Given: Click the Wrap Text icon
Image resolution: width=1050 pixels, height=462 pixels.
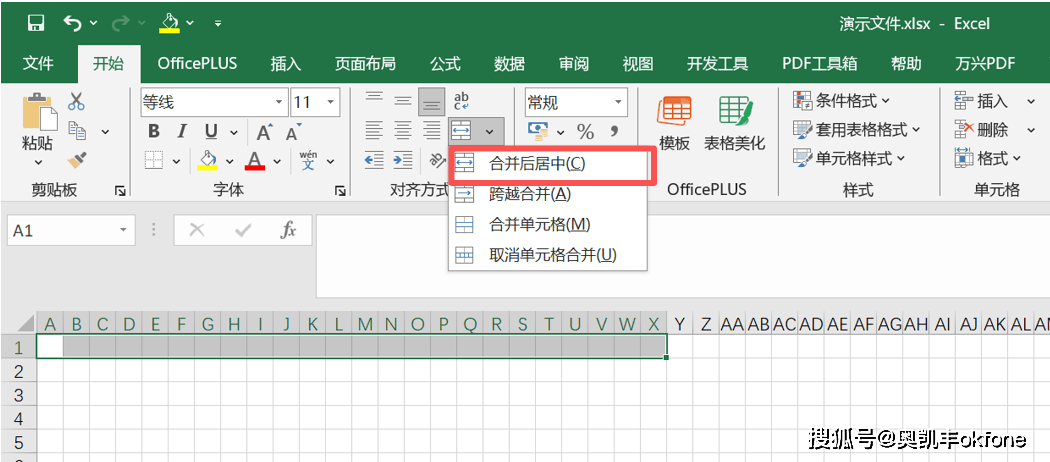Looking at the screenshot, I should click(x=461, y=101).
